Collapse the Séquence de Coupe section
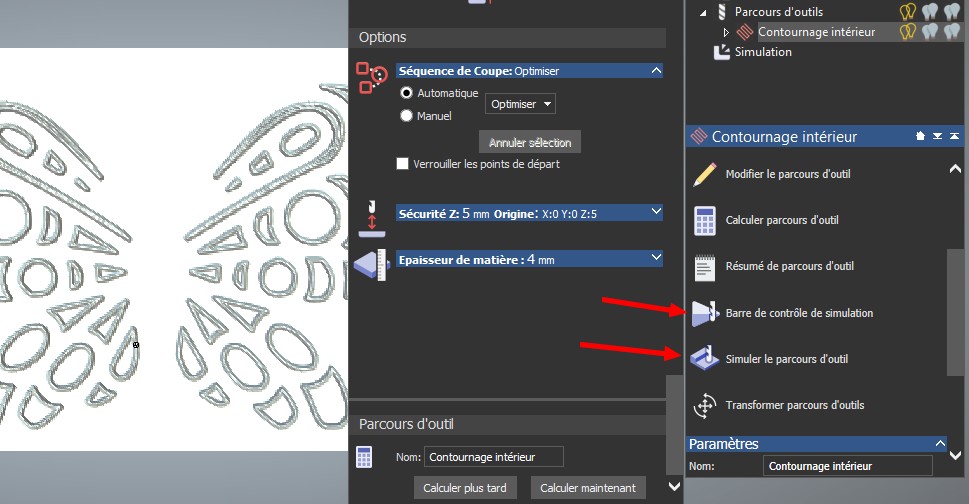This screenshot has width=969, height=504. point(656,70)
